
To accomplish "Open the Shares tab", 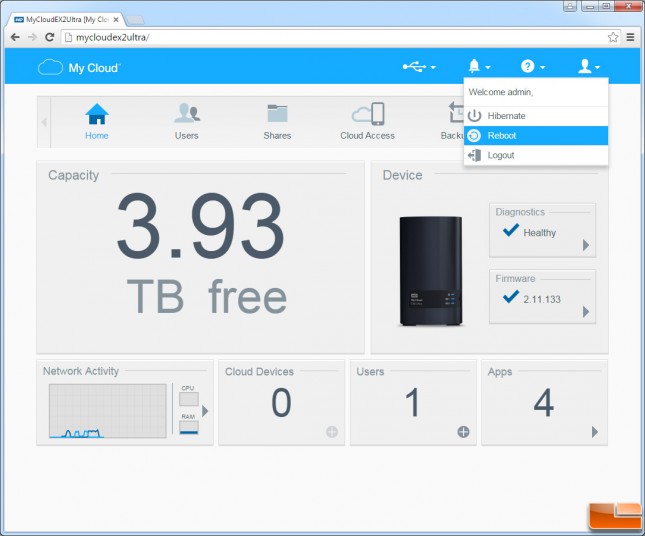I will 277,122.
